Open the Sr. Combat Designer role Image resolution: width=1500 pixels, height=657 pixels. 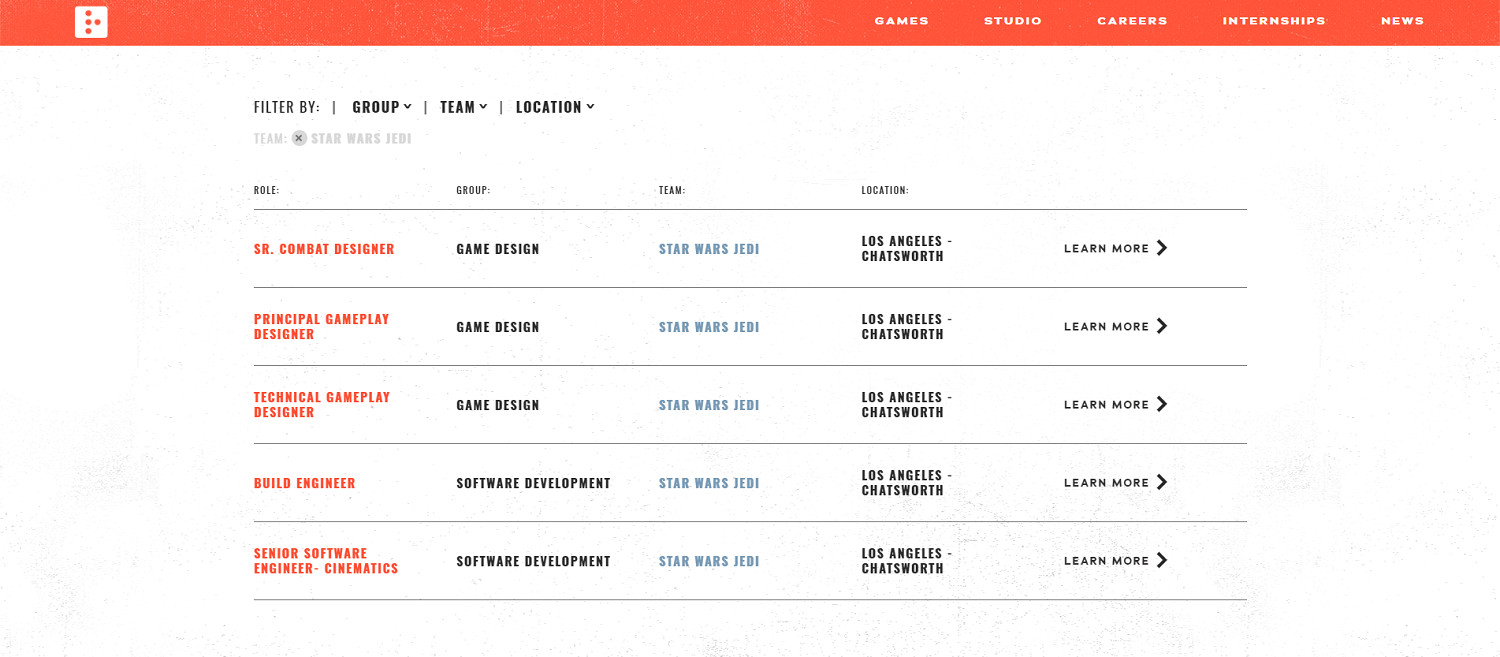tap(324, 249)
